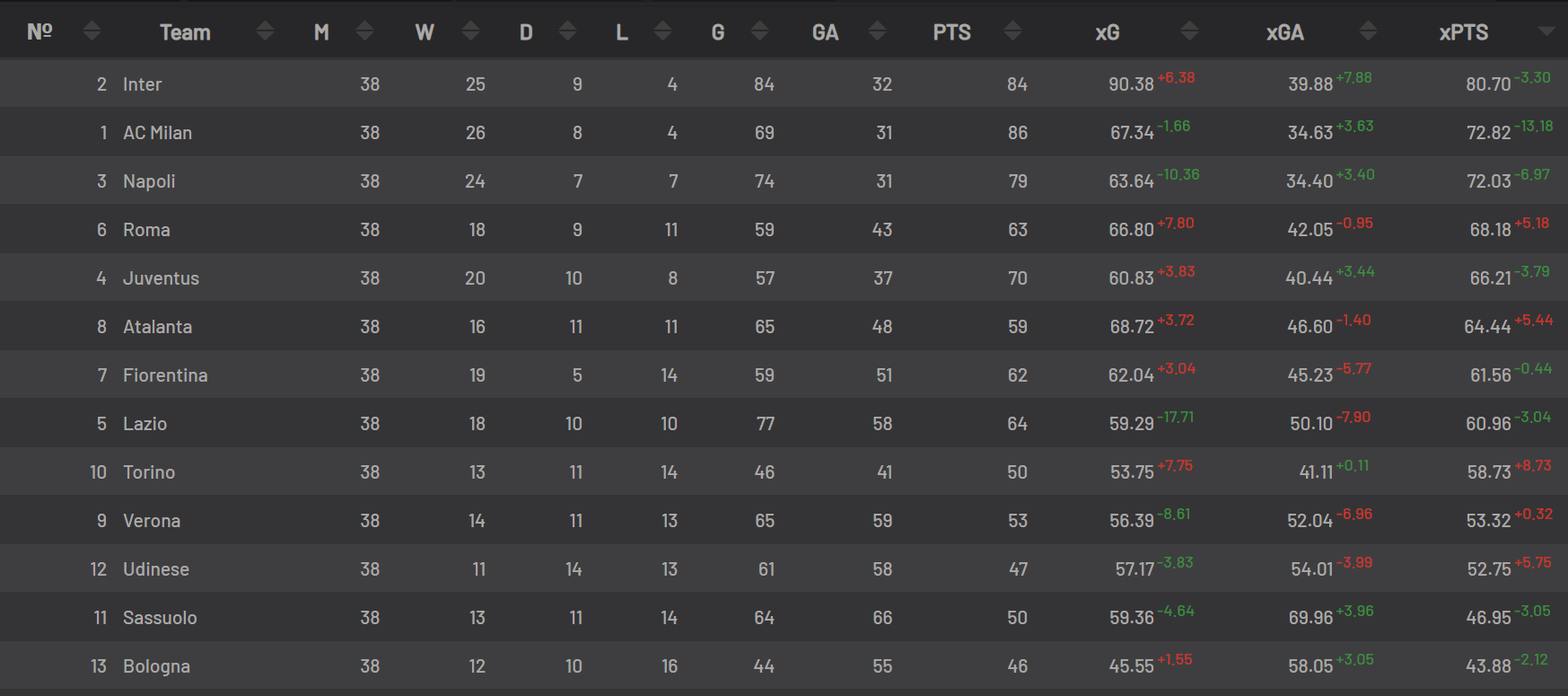Sort by draws using D column arrows
Viewport: 1568px width, 696px height.
coord(567,31)
